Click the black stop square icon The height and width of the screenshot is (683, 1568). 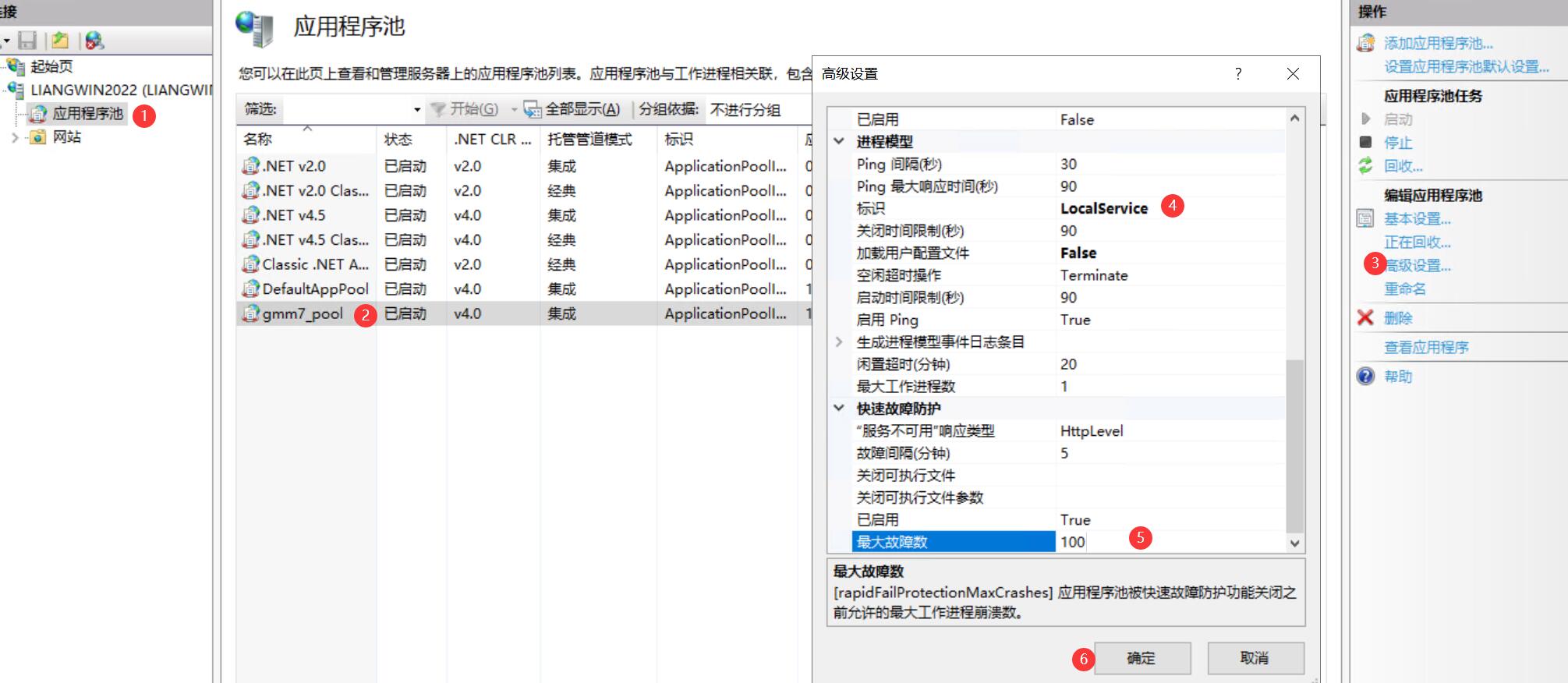[1365, 142]
